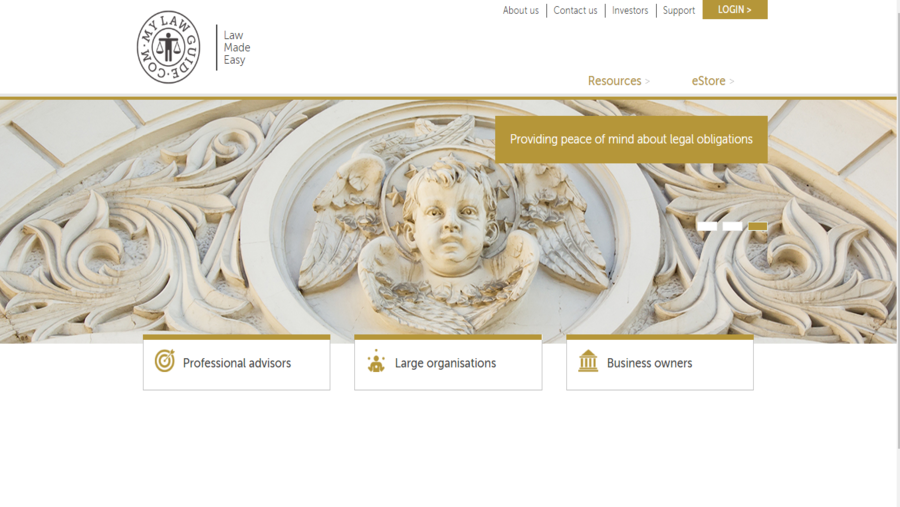Screen dimensions: 900x507
Task: Expand the eStore menu
Action: click(713, 81)
